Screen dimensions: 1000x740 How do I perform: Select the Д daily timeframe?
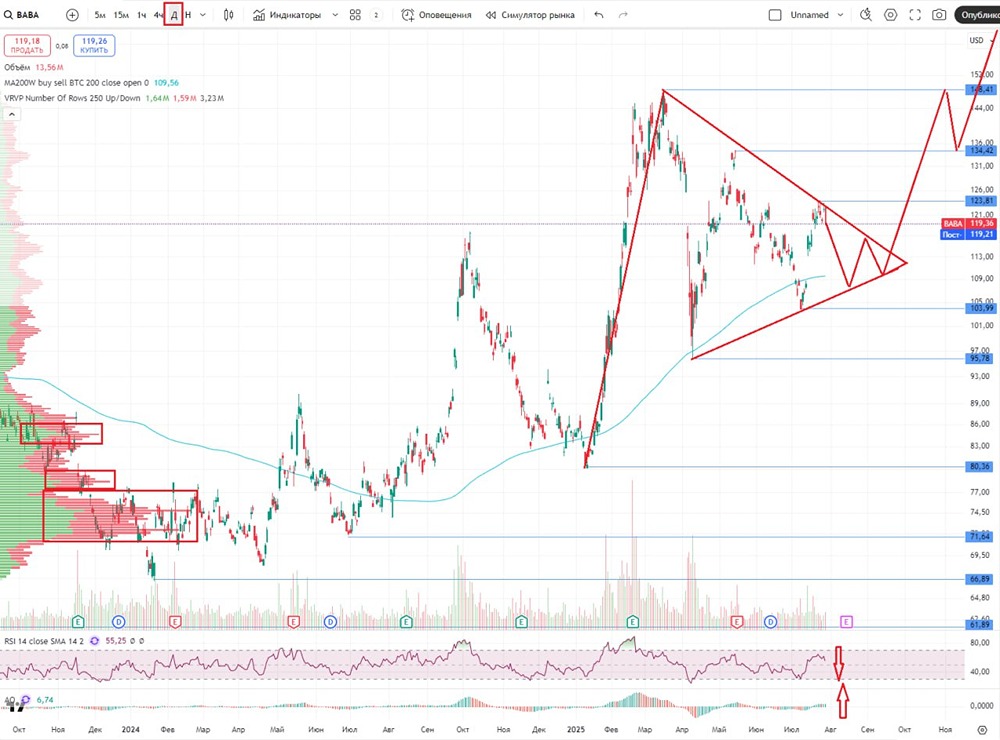click(173, 15)
